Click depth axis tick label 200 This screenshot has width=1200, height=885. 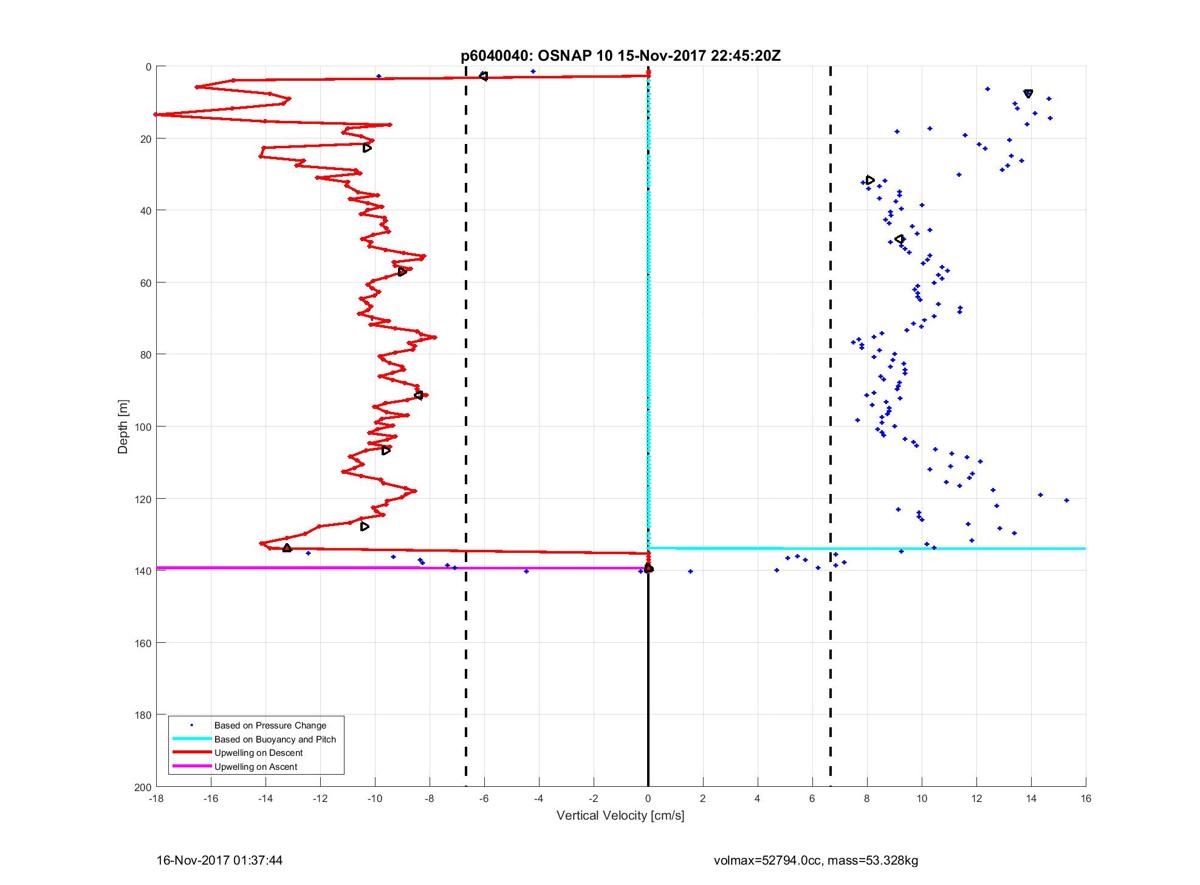coord(141,787)
